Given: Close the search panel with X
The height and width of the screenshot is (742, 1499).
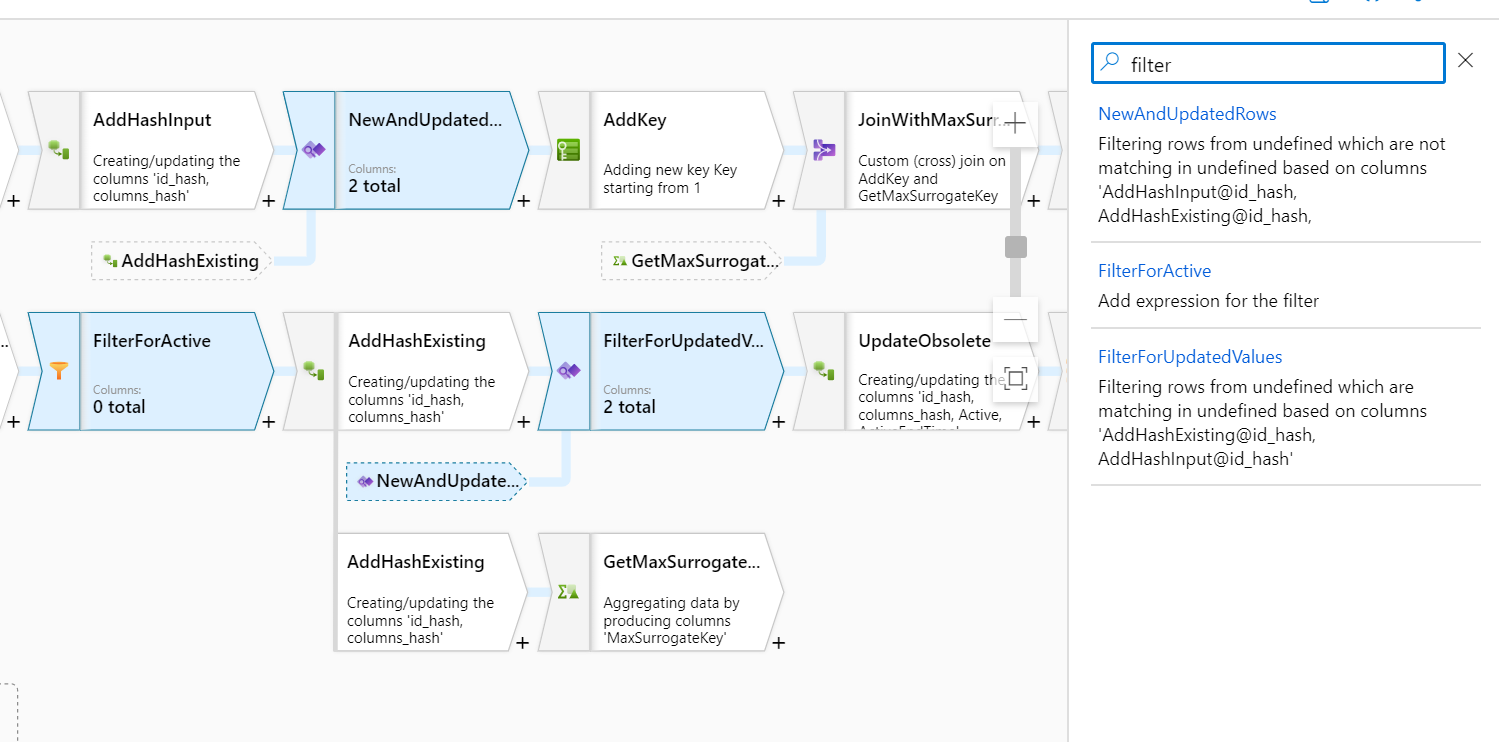Looking at the screenshot, I should tap(1465, 60).
